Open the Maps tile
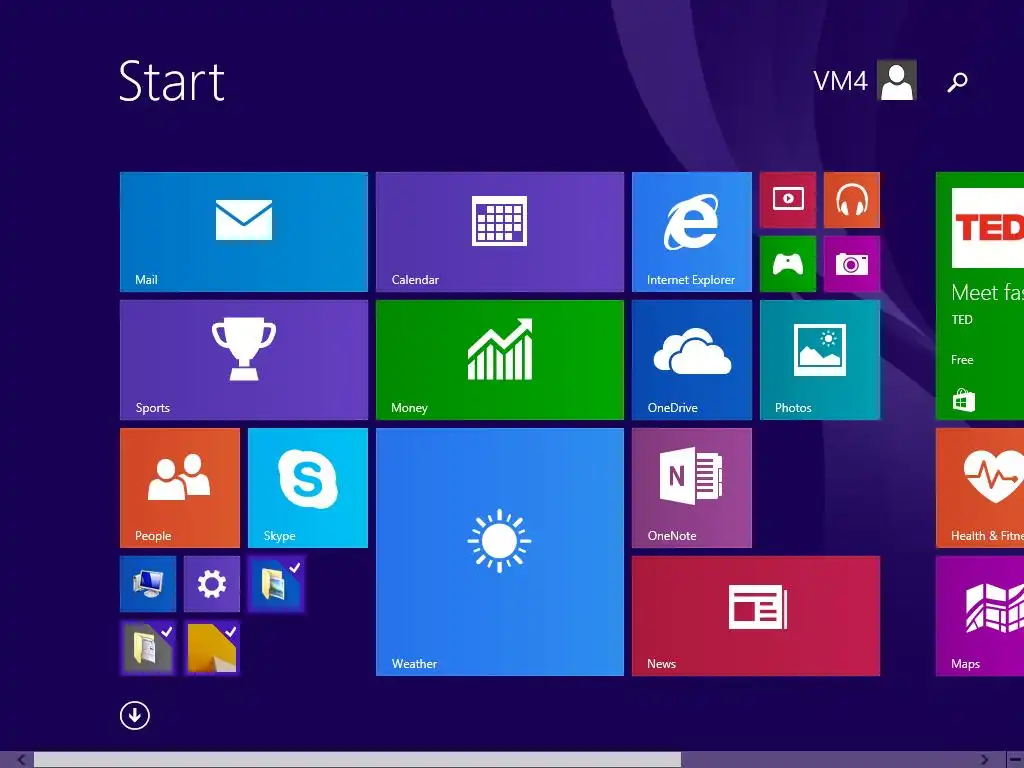The width and height of the screenshot is (1024, 768). pos(980,616)
